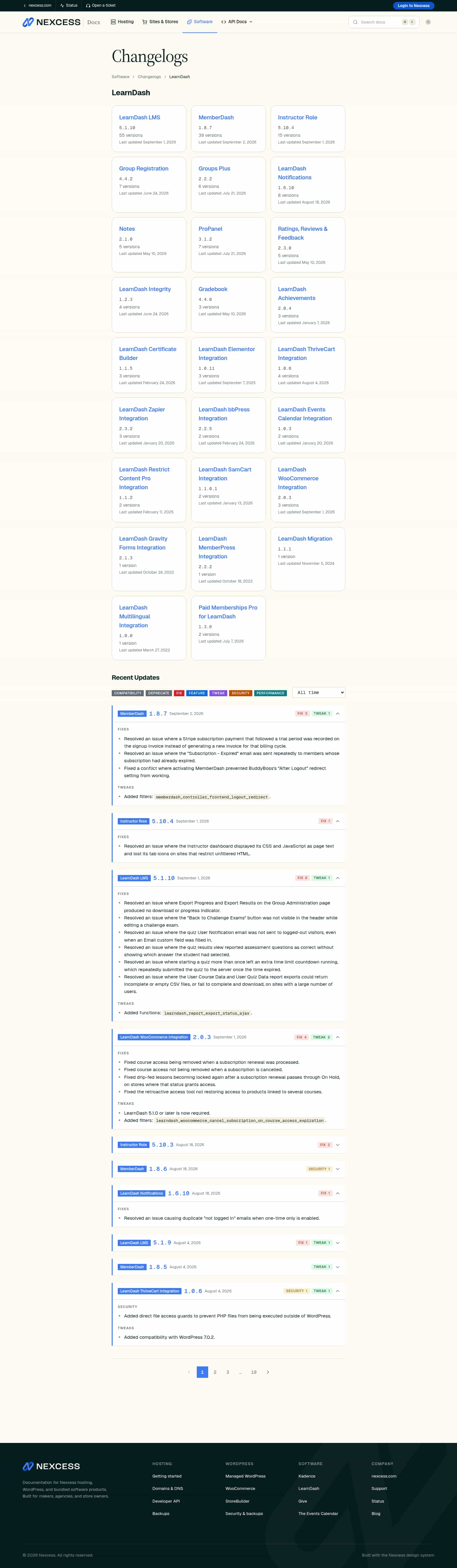Open Paid Memberships Pro for LearnDash card
The image size is (457, 1568).
228,628
